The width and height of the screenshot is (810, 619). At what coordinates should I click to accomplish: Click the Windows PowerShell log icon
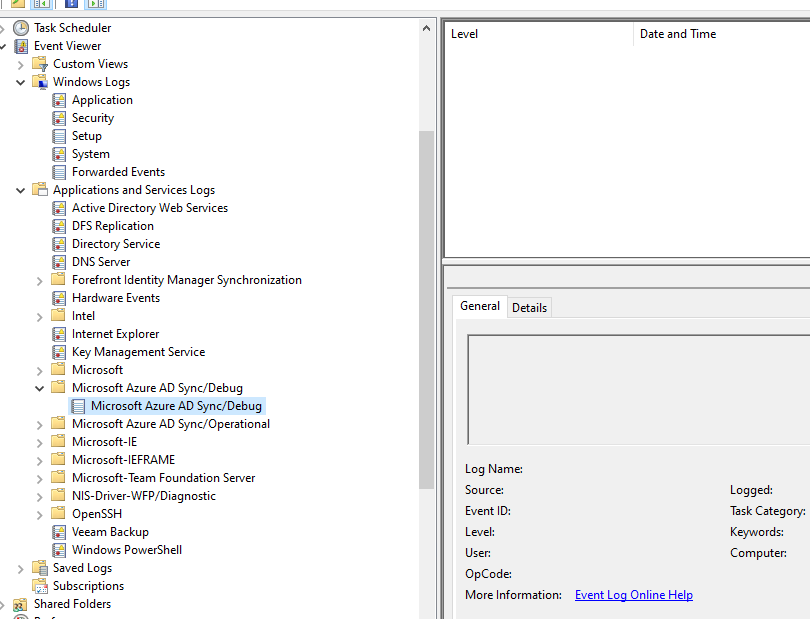[x=59, y=550]
